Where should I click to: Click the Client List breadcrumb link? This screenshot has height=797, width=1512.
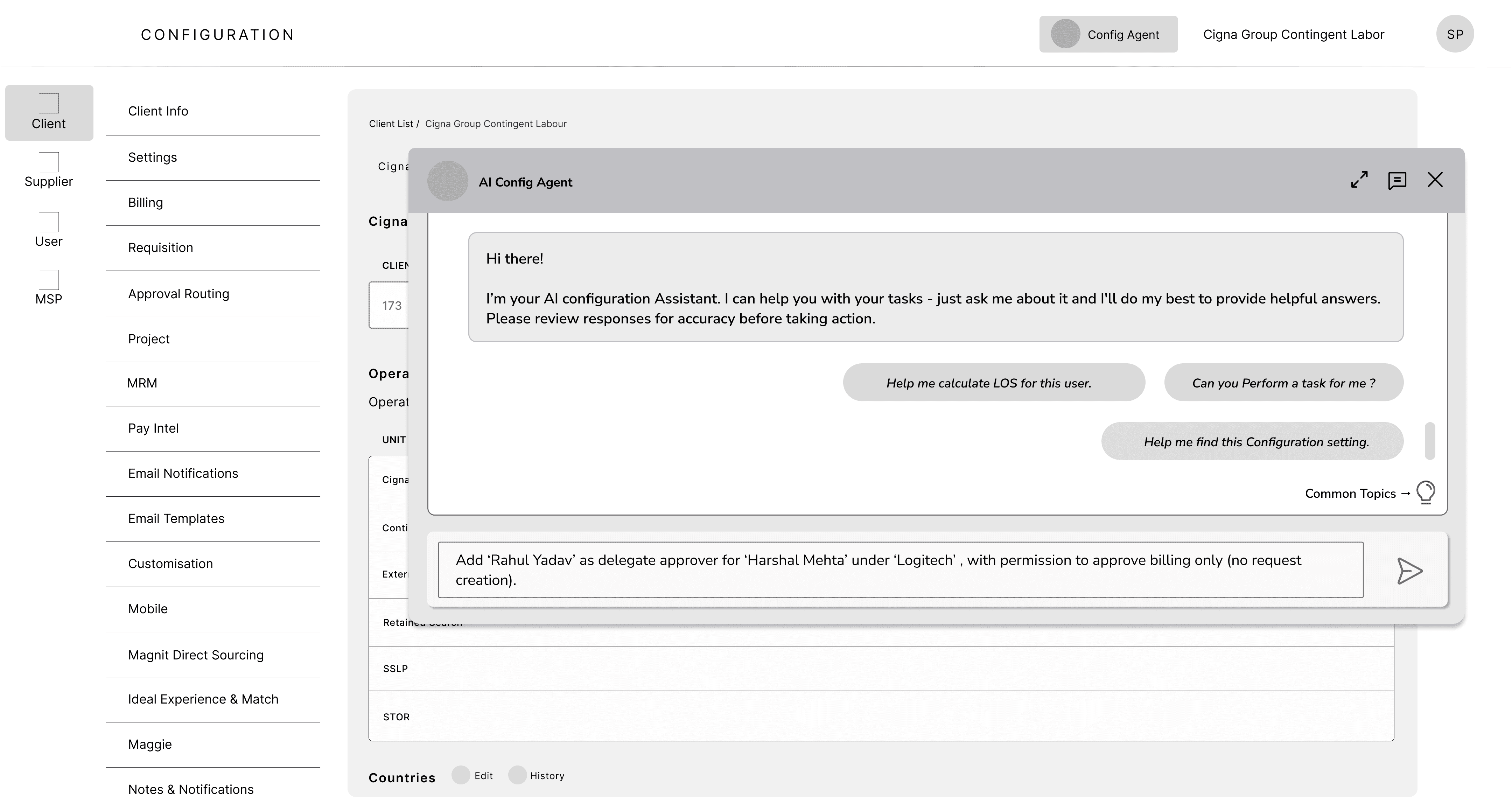[x=391, y=124]
